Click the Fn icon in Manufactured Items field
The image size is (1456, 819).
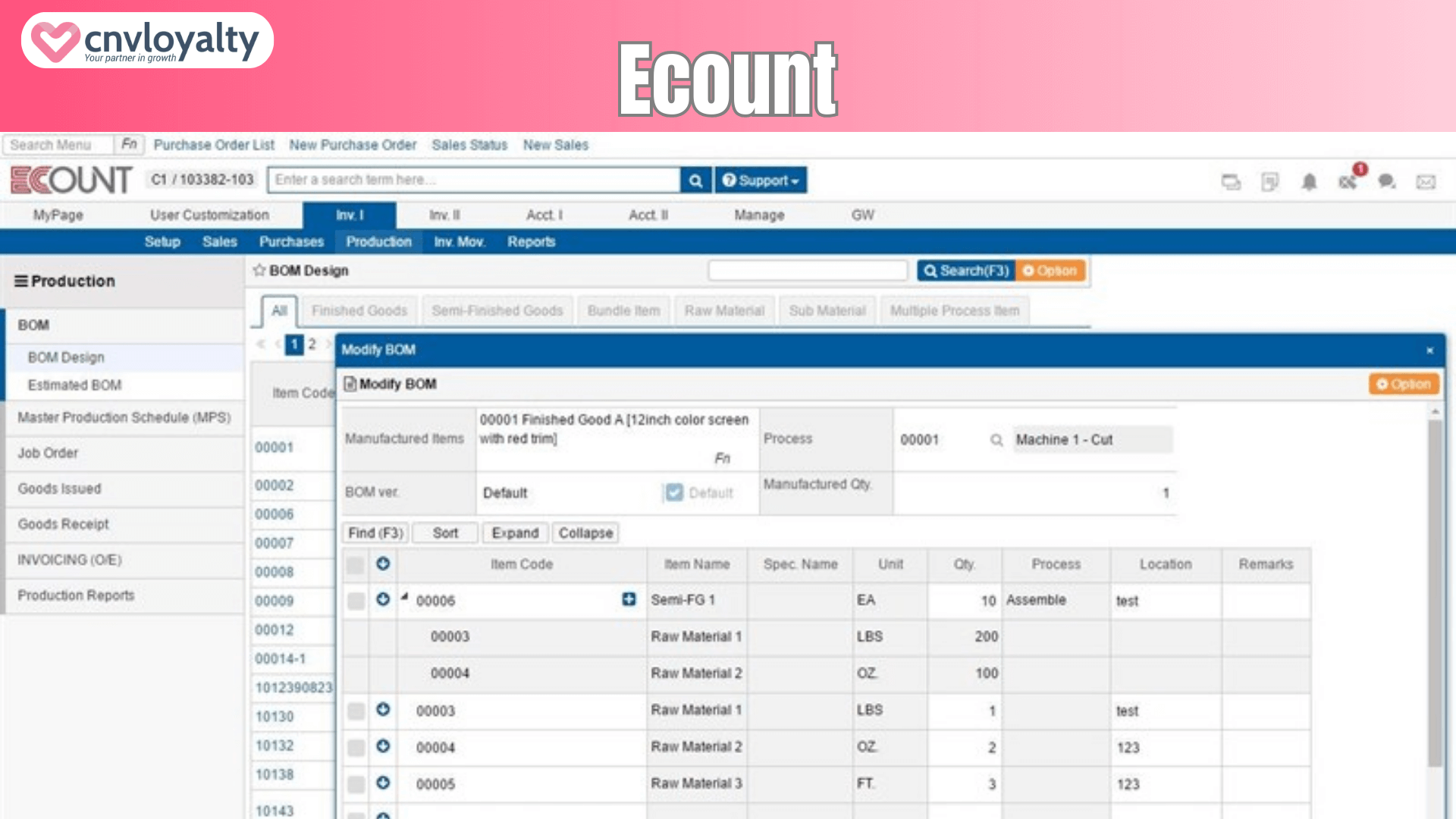pyautogui.click(x=722, y=458)
